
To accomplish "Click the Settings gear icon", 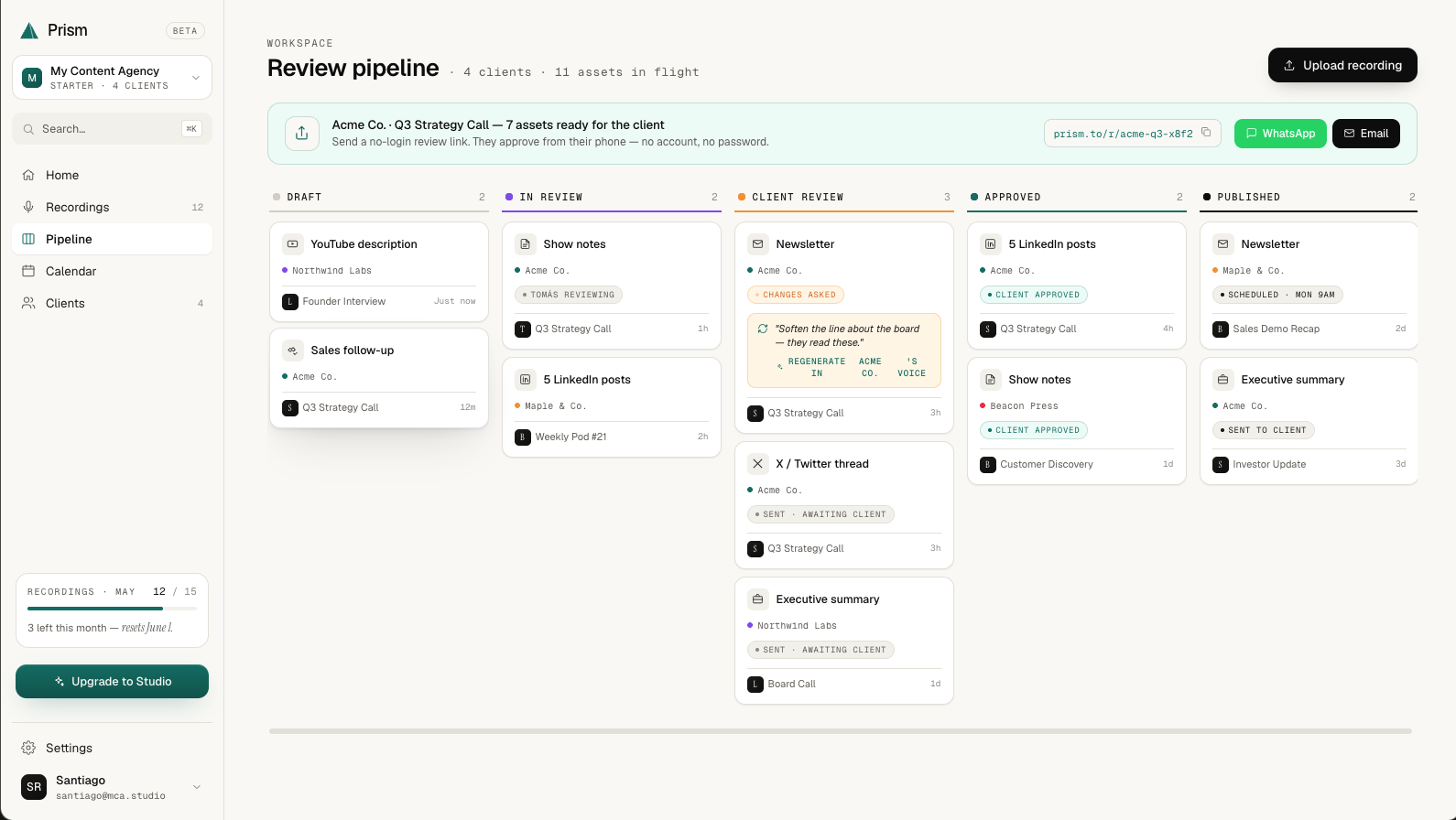I will pos(28,748).
